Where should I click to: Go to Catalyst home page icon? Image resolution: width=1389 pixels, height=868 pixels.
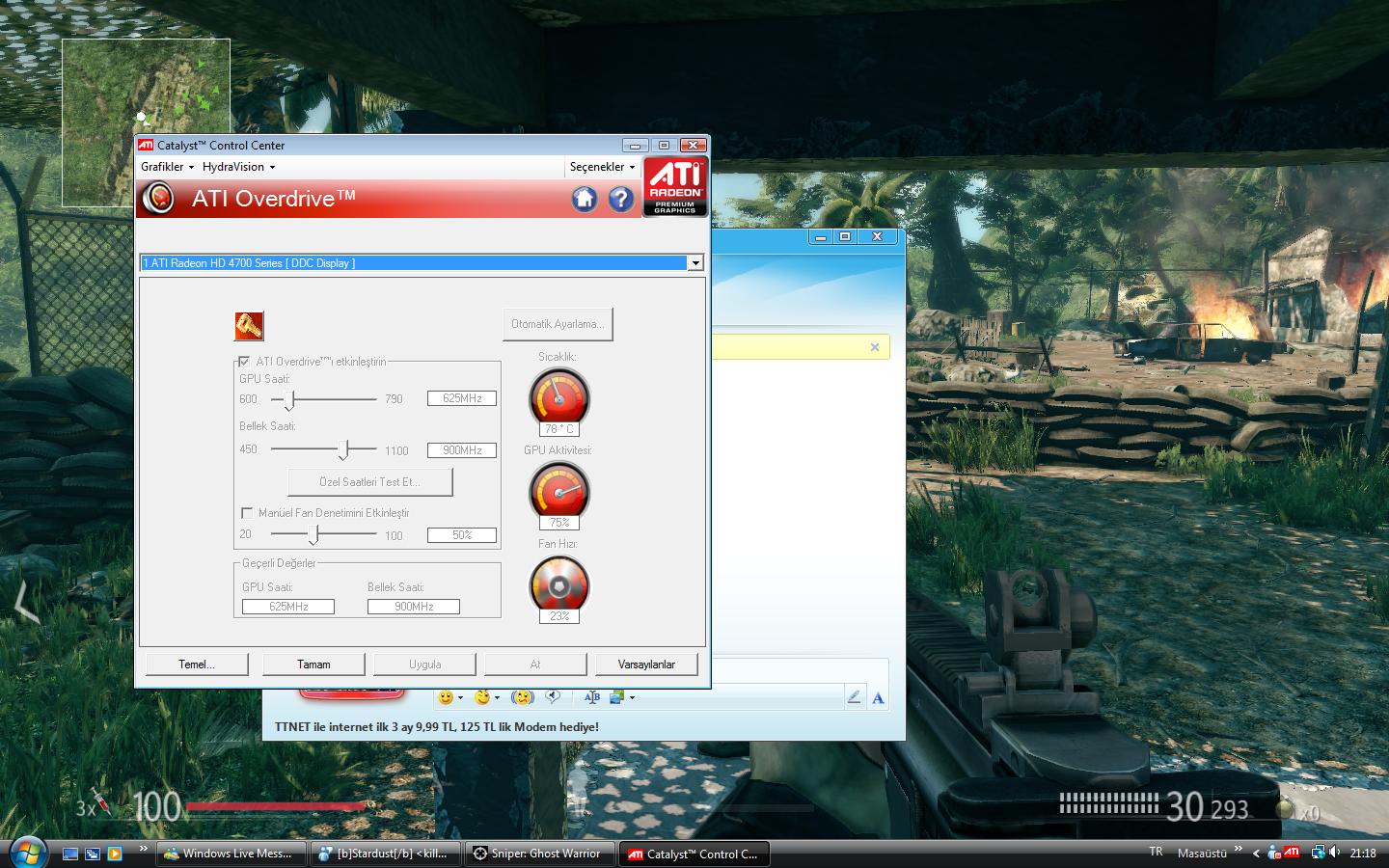click(x=584, y=199)
